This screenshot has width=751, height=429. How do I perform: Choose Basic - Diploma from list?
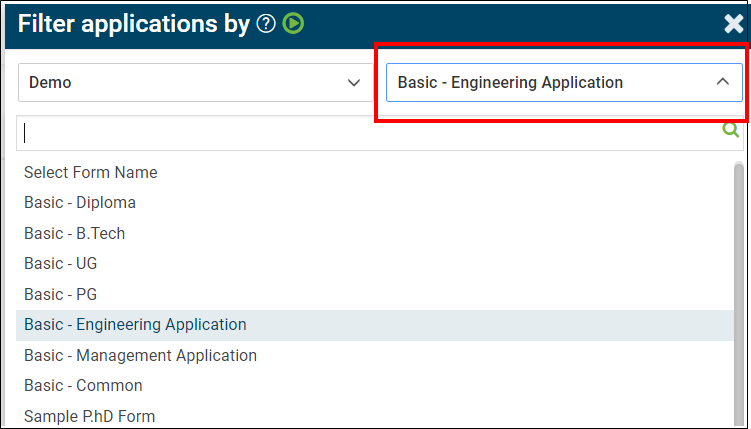80,203
